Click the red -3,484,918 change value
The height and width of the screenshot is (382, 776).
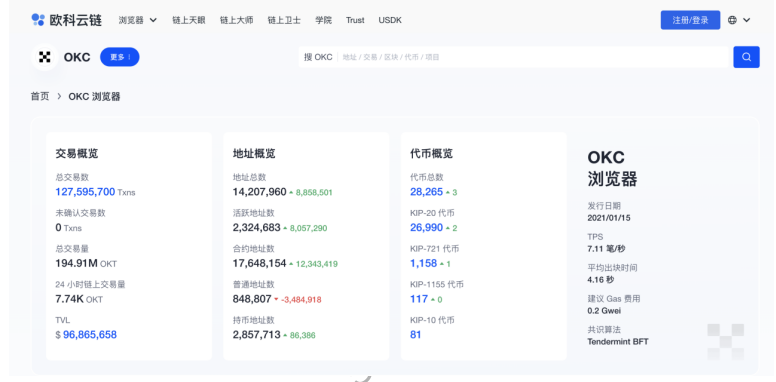pyautogui.click(x=301, y=300)
